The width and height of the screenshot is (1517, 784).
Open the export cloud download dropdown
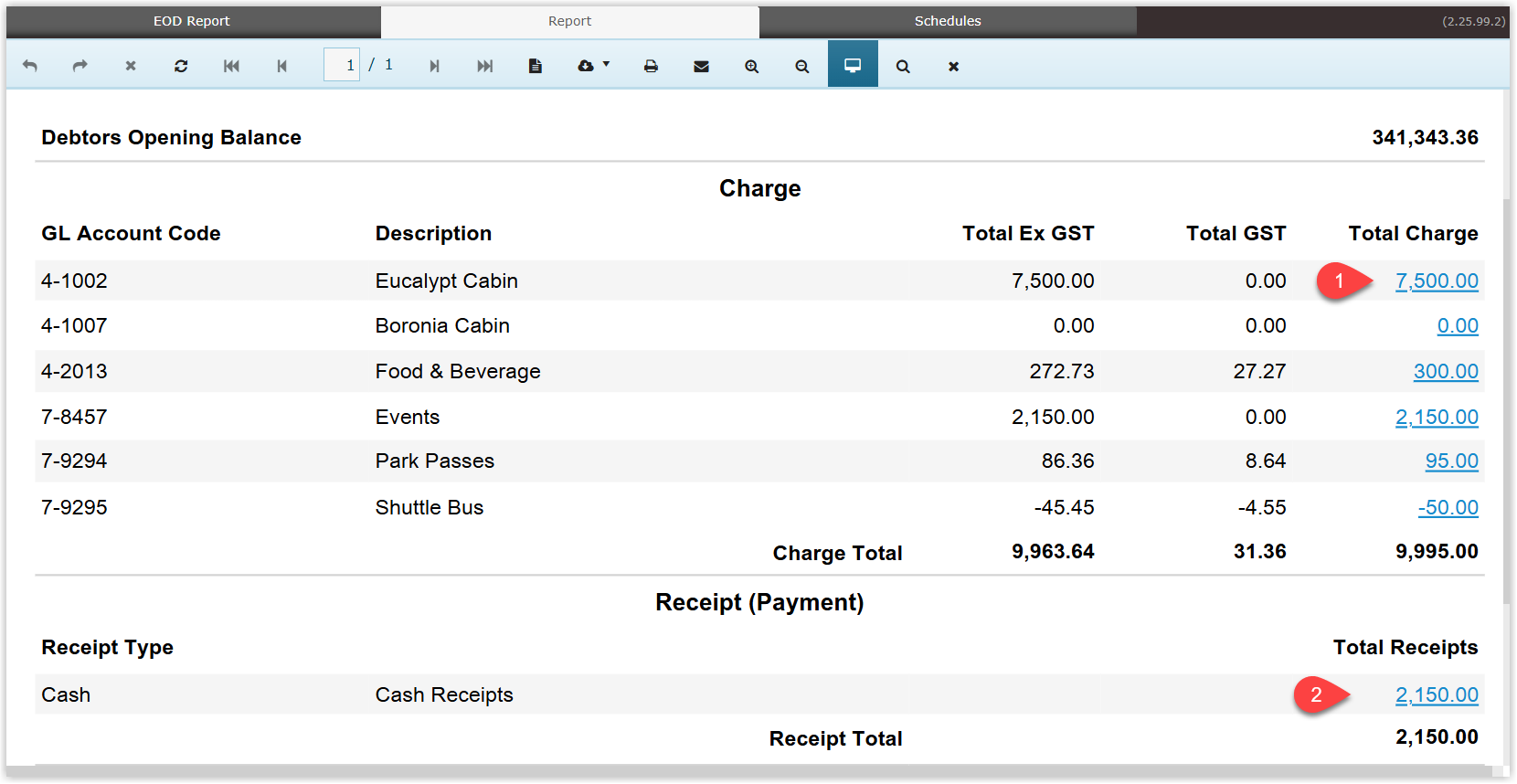593,66
